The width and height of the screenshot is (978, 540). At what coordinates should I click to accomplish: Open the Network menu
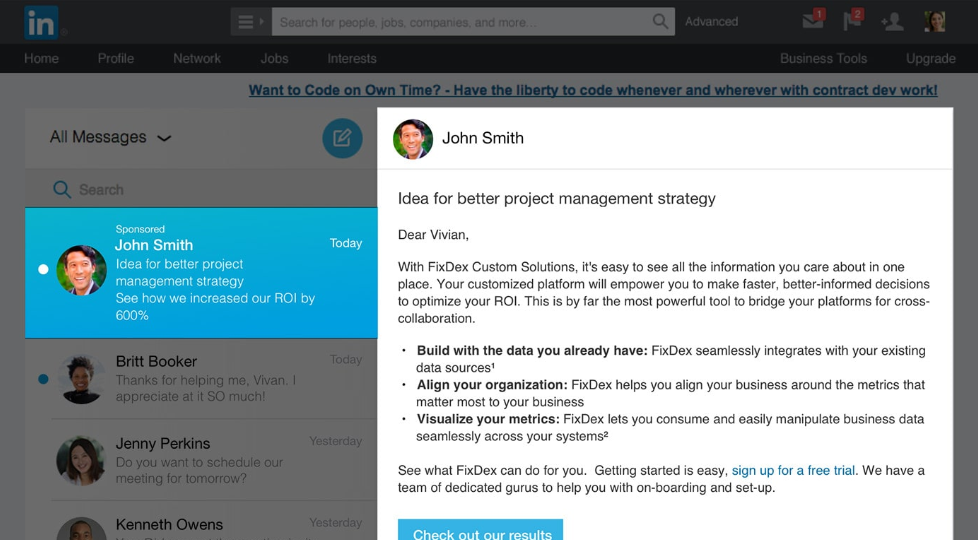[197, 59]
